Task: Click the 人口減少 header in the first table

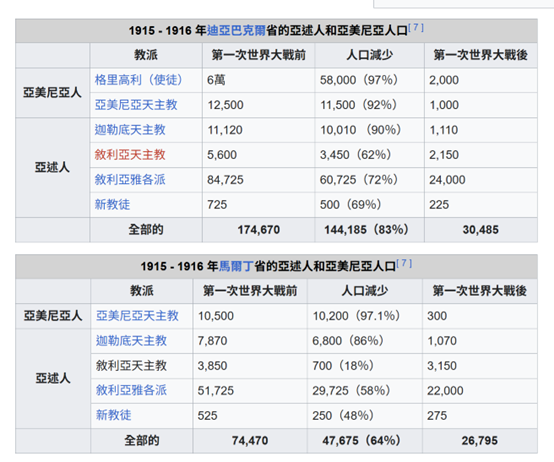Action: pos(370,55)
